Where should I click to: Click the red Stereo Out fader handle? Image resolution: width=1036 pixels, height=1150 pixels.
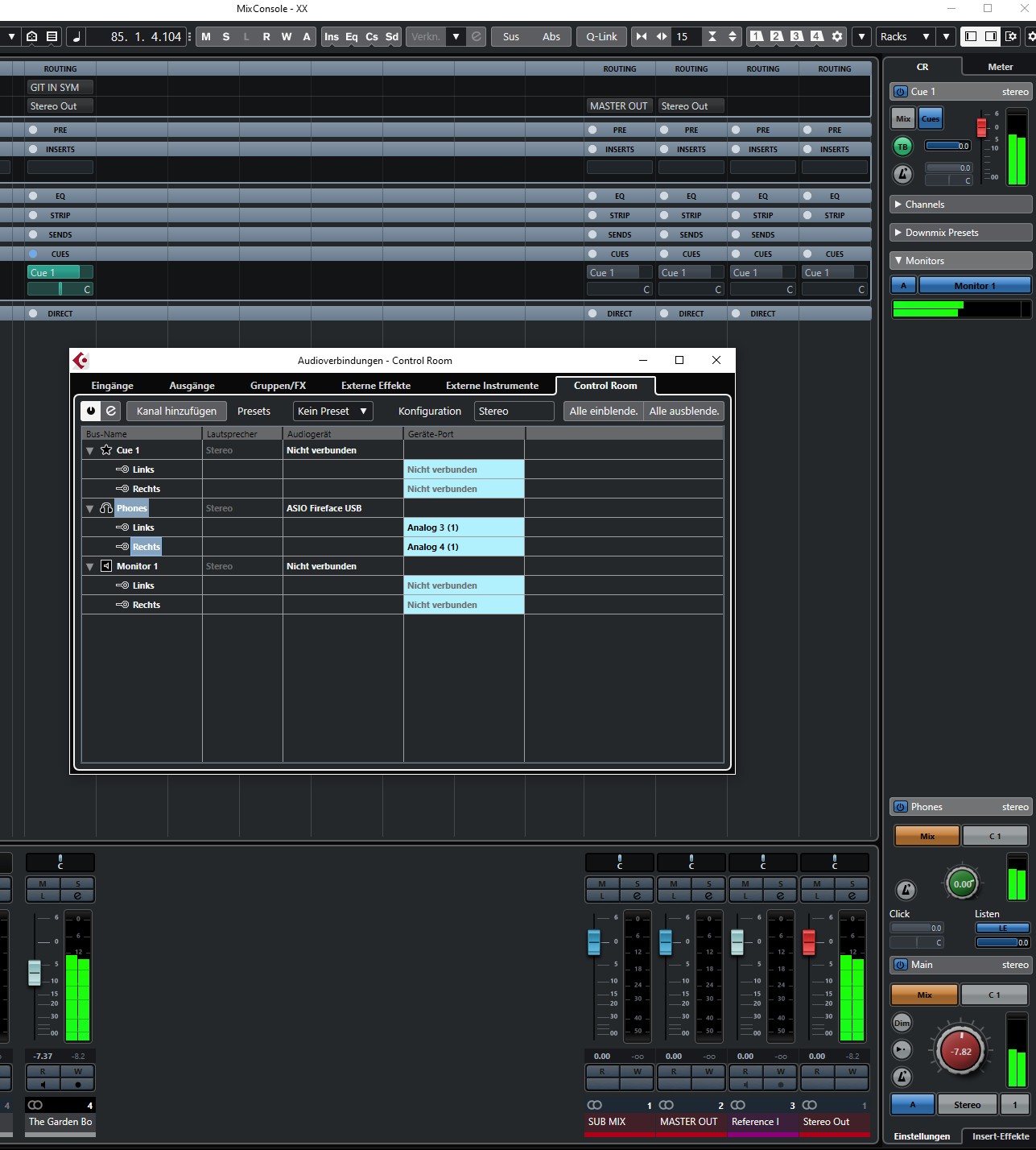[x=809, y=941]
